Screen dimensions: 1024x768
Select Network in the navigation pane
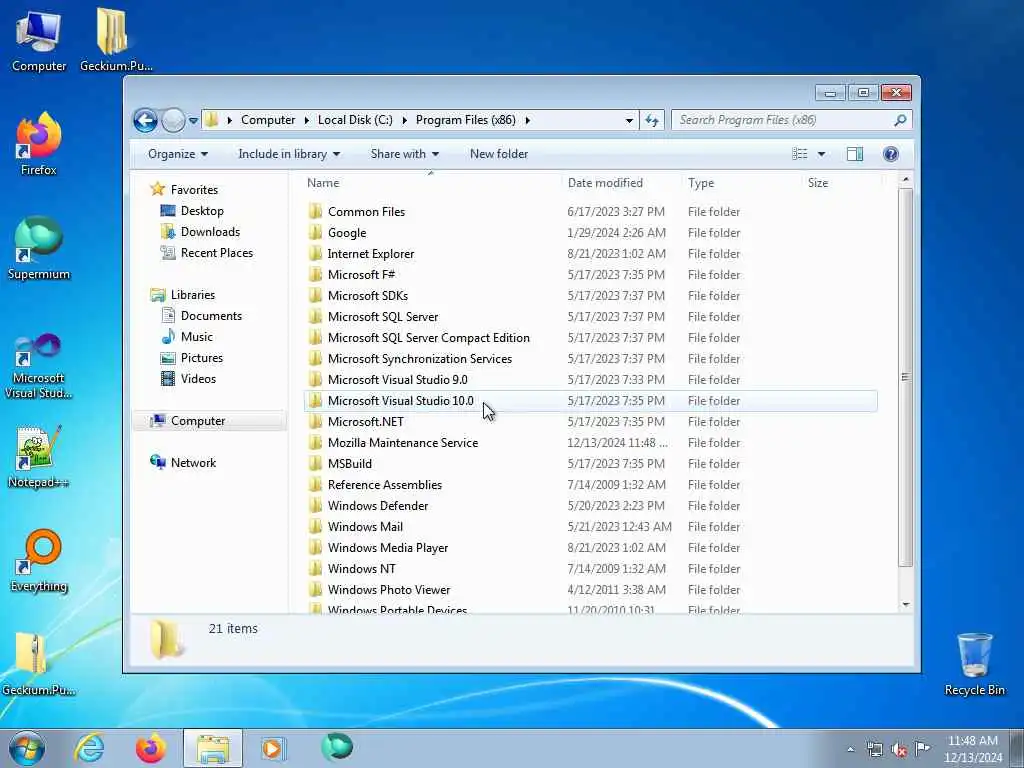[x=193, y=463]
